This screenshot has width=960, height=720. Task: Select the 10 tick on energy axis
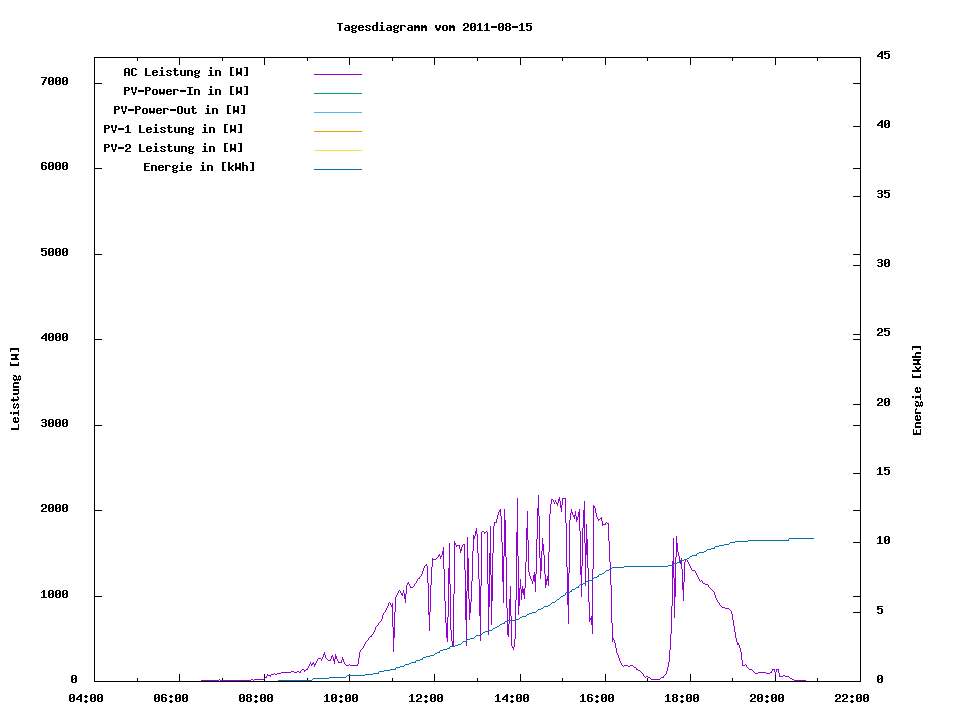tap(883, 541)
